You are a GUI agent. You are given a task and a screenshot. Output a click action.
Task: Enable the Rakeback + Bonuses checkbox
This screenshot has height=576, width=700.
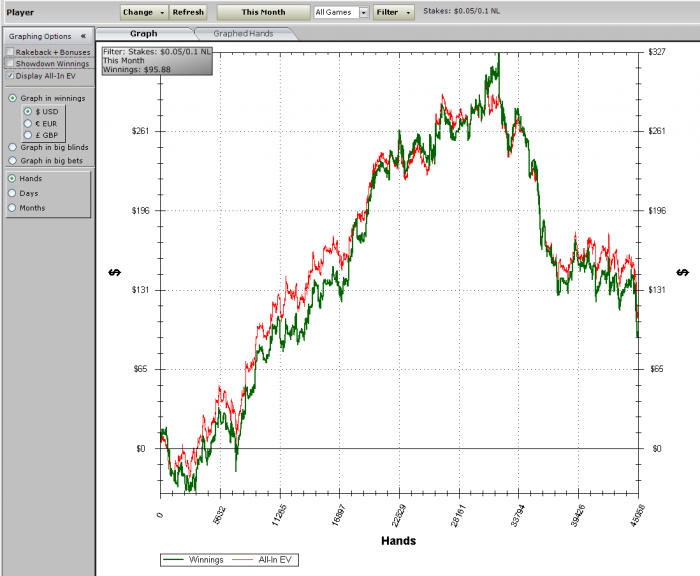coord(10,52)
